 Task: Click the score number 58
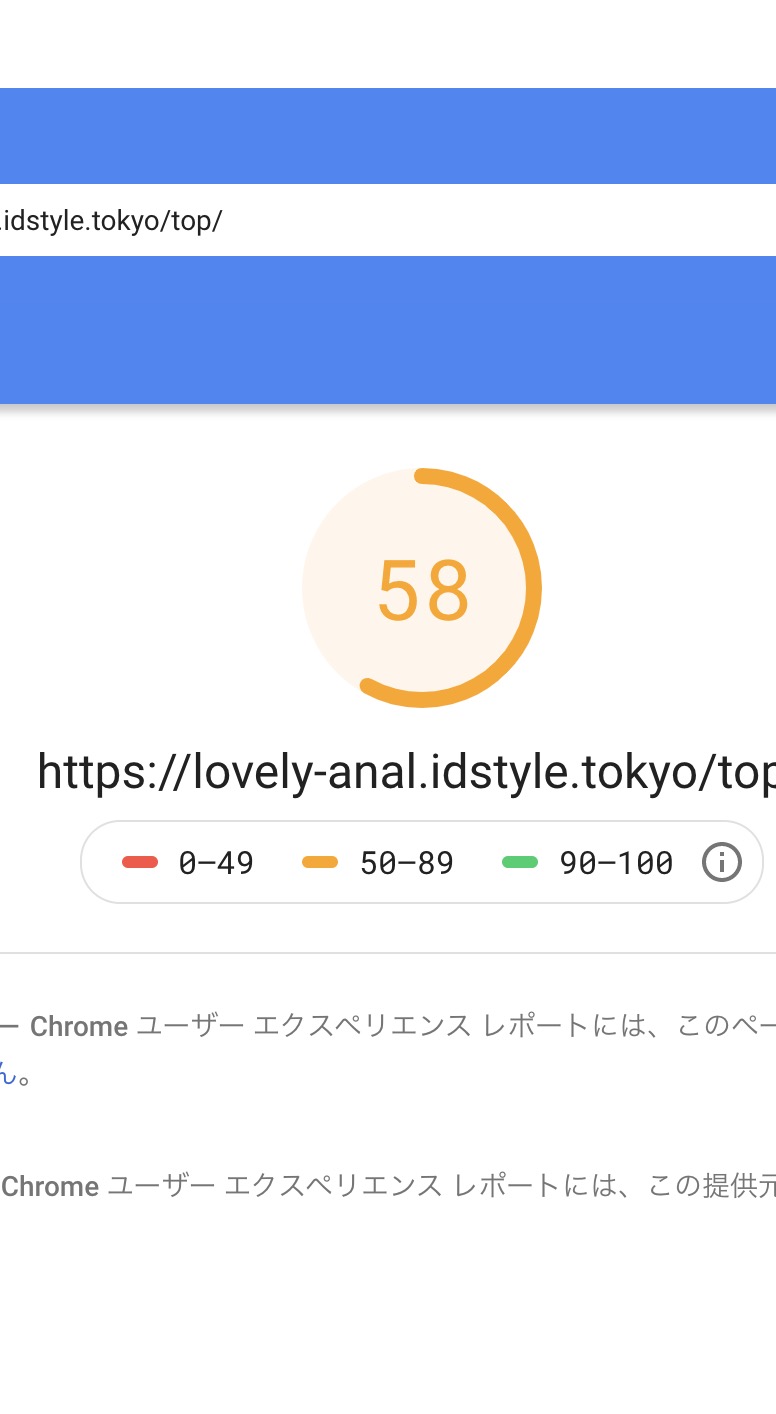coord(423,591)
